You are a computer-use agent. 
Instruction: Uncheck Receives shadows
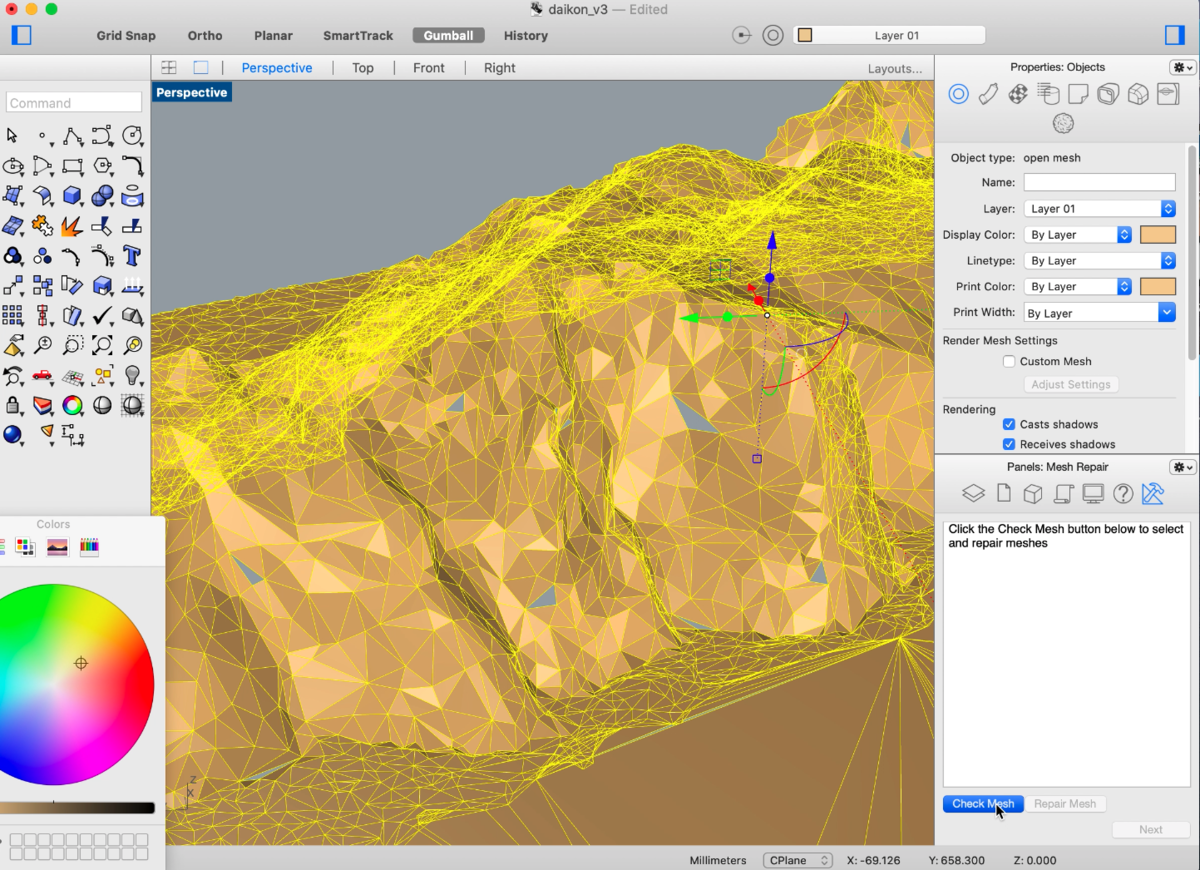click(1009, 445)
